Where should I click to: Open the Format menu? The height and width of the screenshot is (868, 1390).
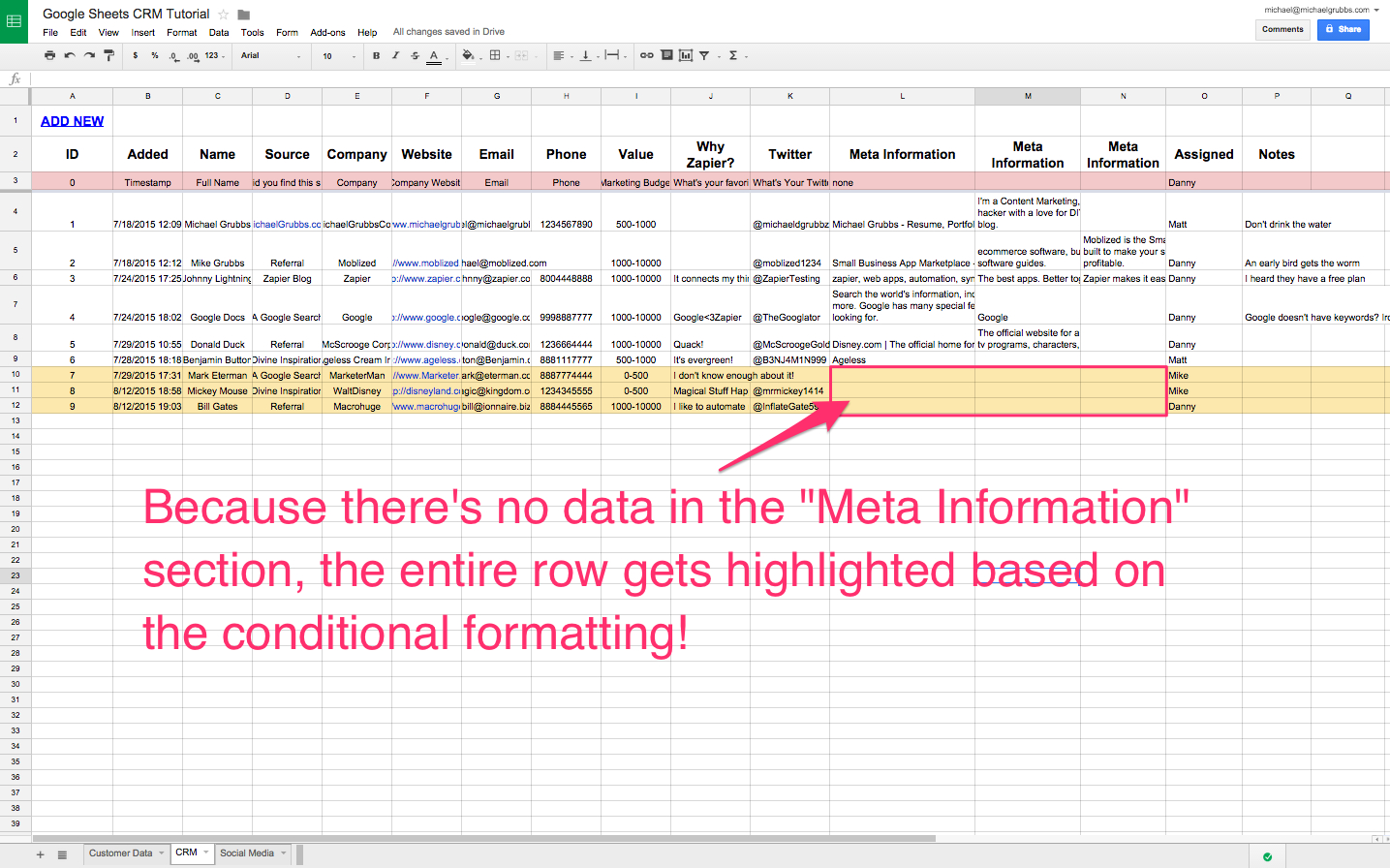pos(181,32)
